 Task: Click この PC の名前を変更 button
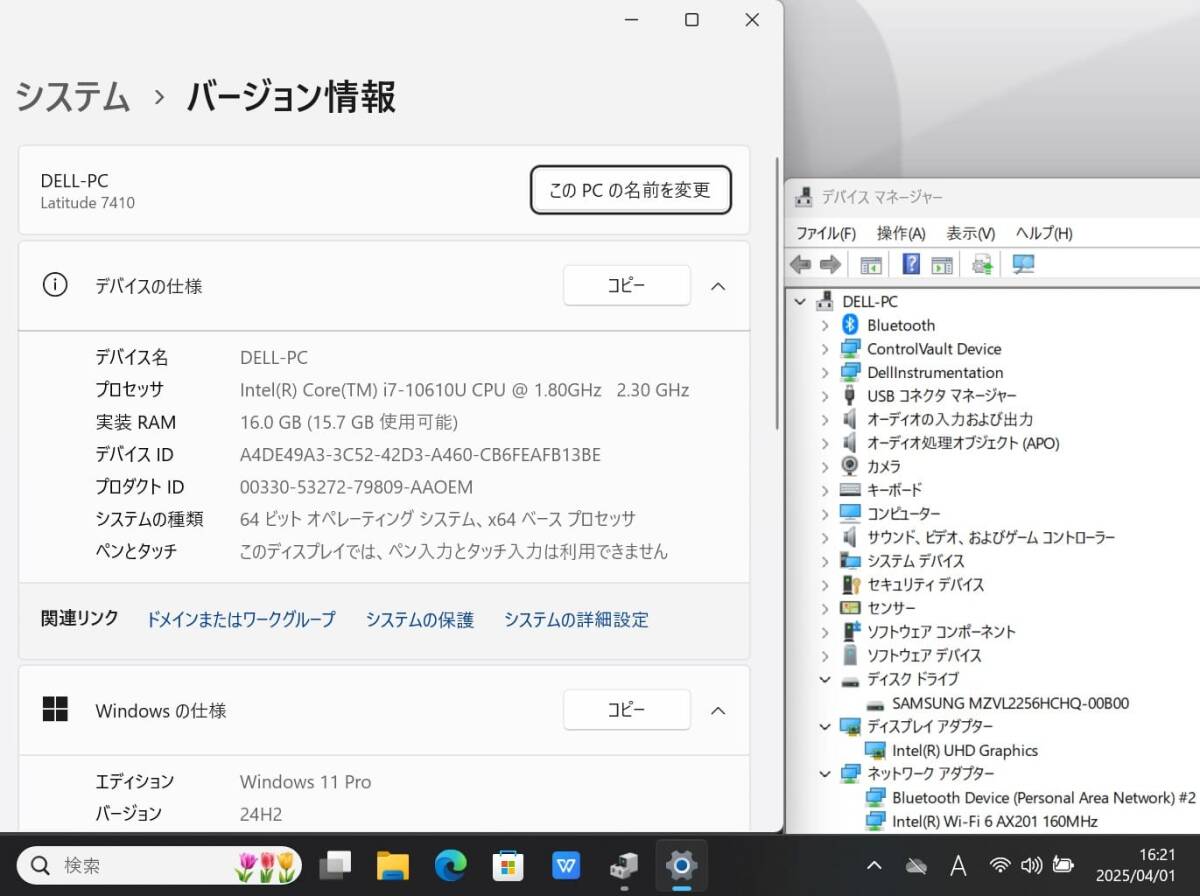631,190
